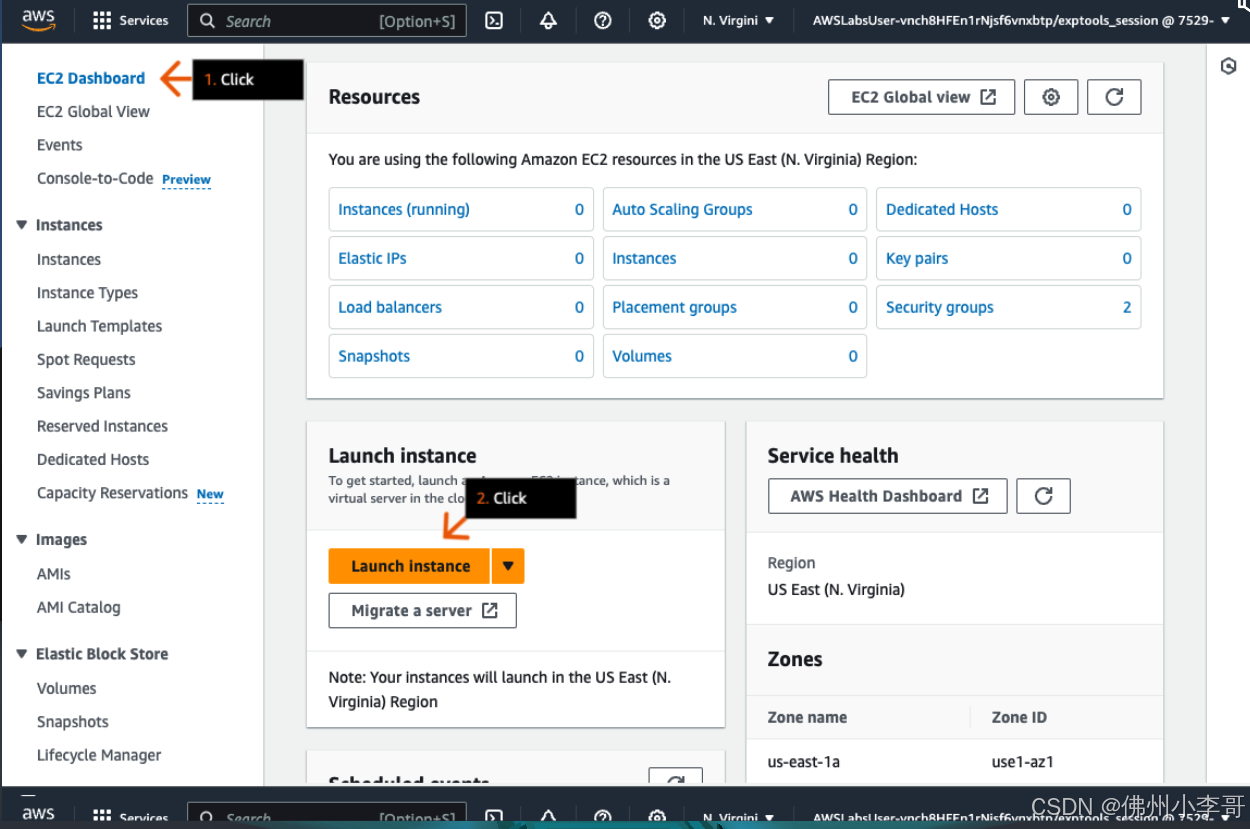This screenshot has width=1250, height=829.
Task: Open Snapshots in sidebar
Action: pyautogui.click(x=72, y=722)
